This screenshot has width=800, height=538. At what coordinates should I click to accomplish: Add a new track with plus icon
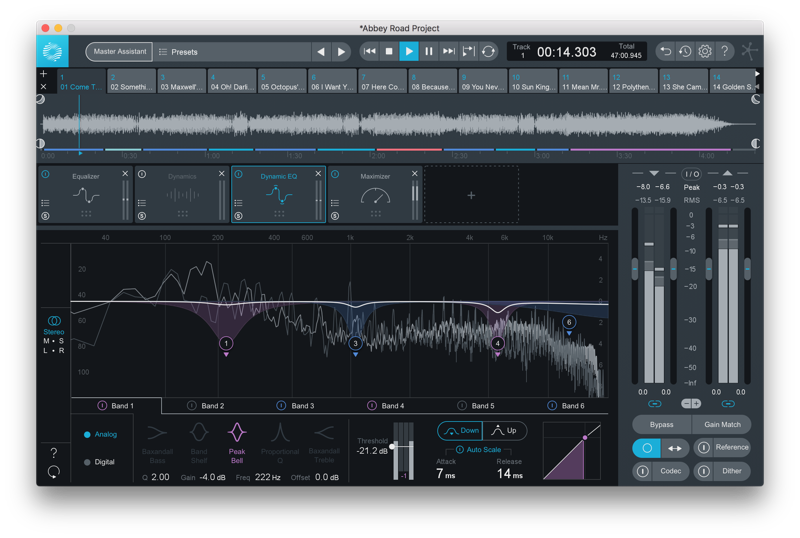[43, 74]
